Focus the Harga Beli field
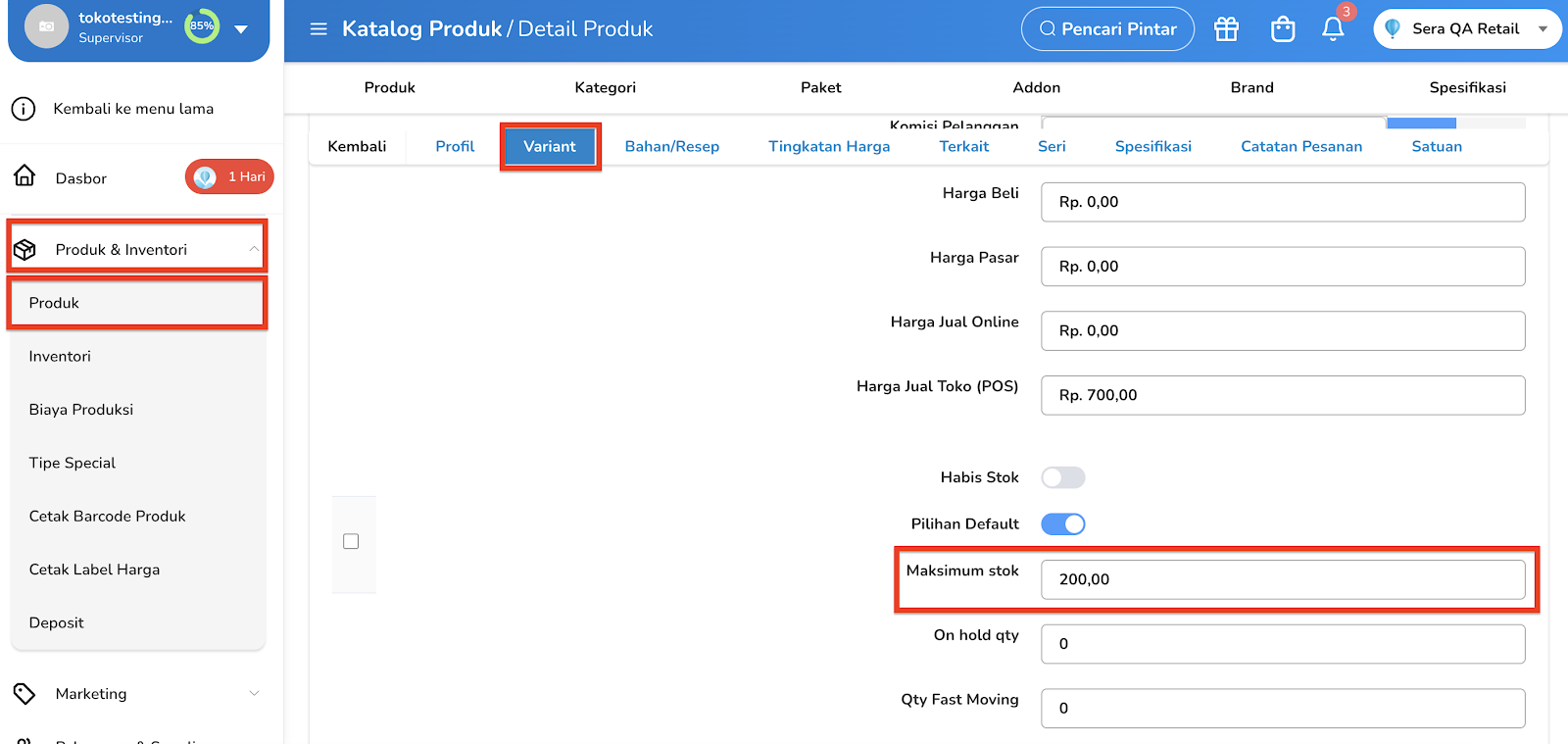The width and height of the screenshot is (1568, 744). click(1283, 202)
